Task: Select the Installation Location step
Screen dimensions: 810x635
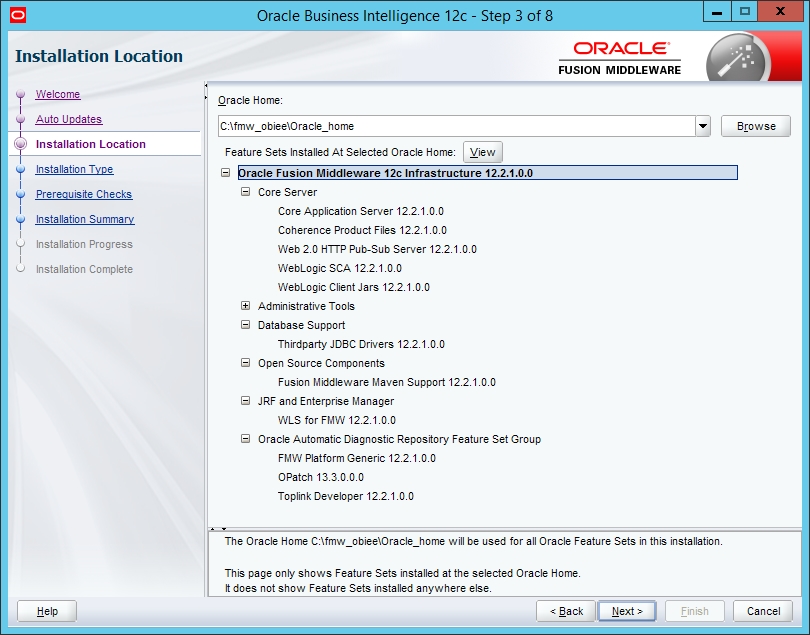Action: [90, 144]
